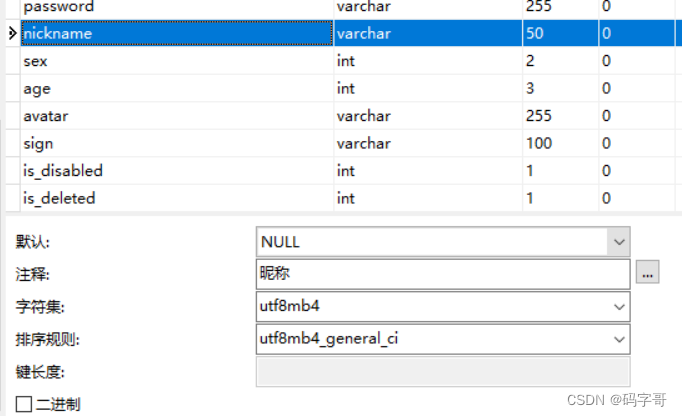Edit the 注释 comment field containing 昵称
This screenshot has height=416, width=682.
[x=443, y=274]
